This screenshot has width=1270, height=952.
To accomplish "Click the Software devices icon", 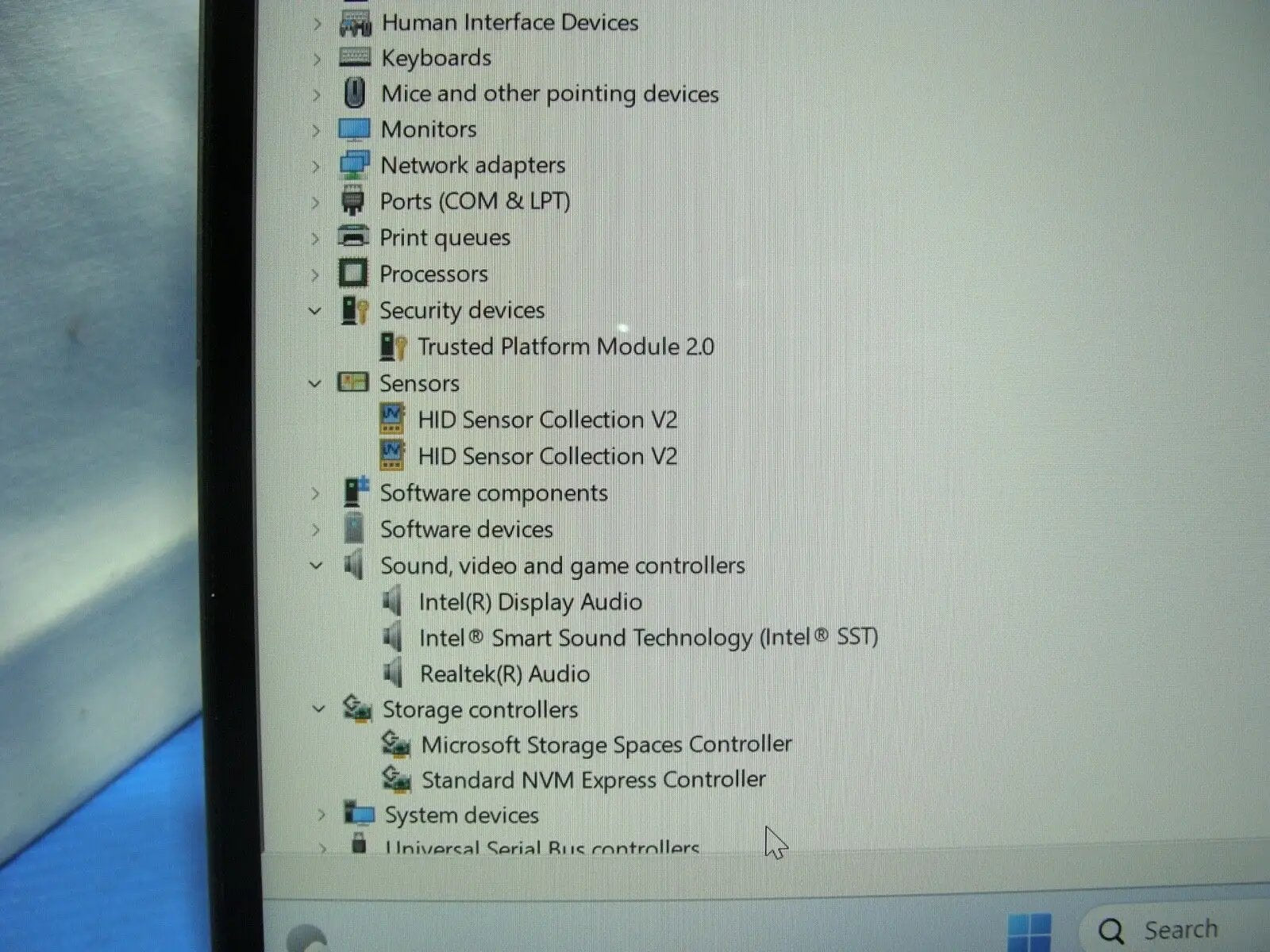I will (354, 528).
